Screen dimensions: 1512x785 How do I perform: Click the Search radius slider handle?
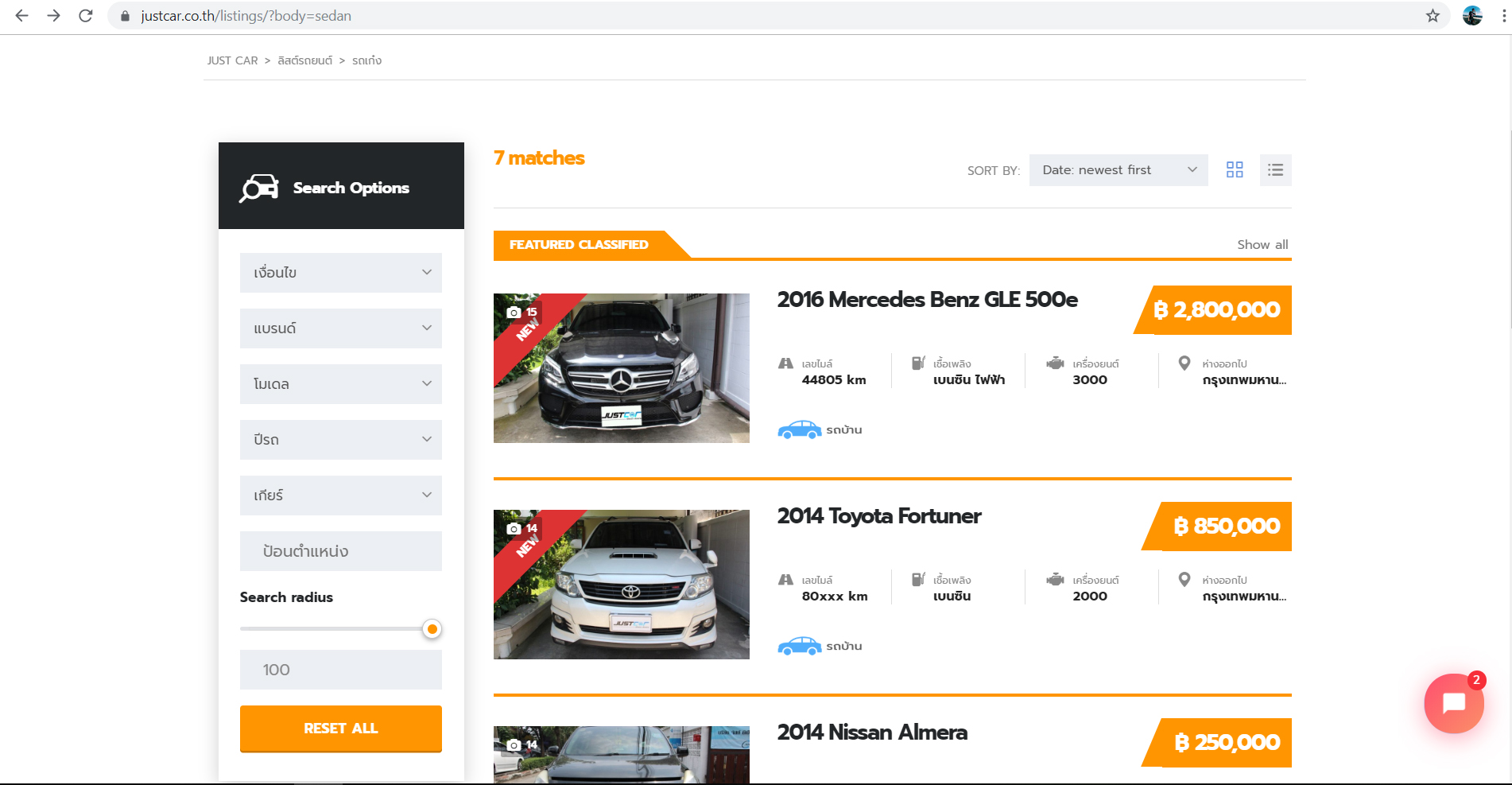click(x=432, y=629)
